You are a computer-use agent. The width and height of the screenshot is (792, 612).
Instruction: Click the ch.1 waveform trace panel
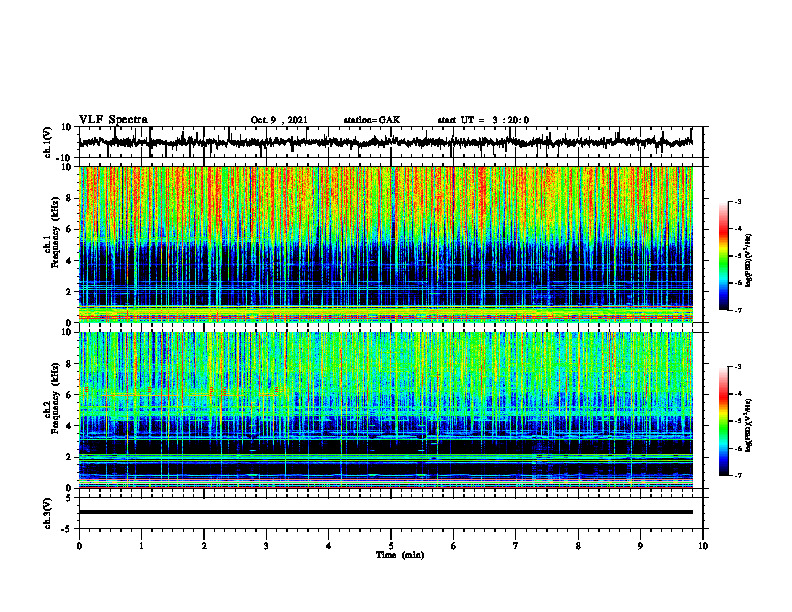[391, 142]
